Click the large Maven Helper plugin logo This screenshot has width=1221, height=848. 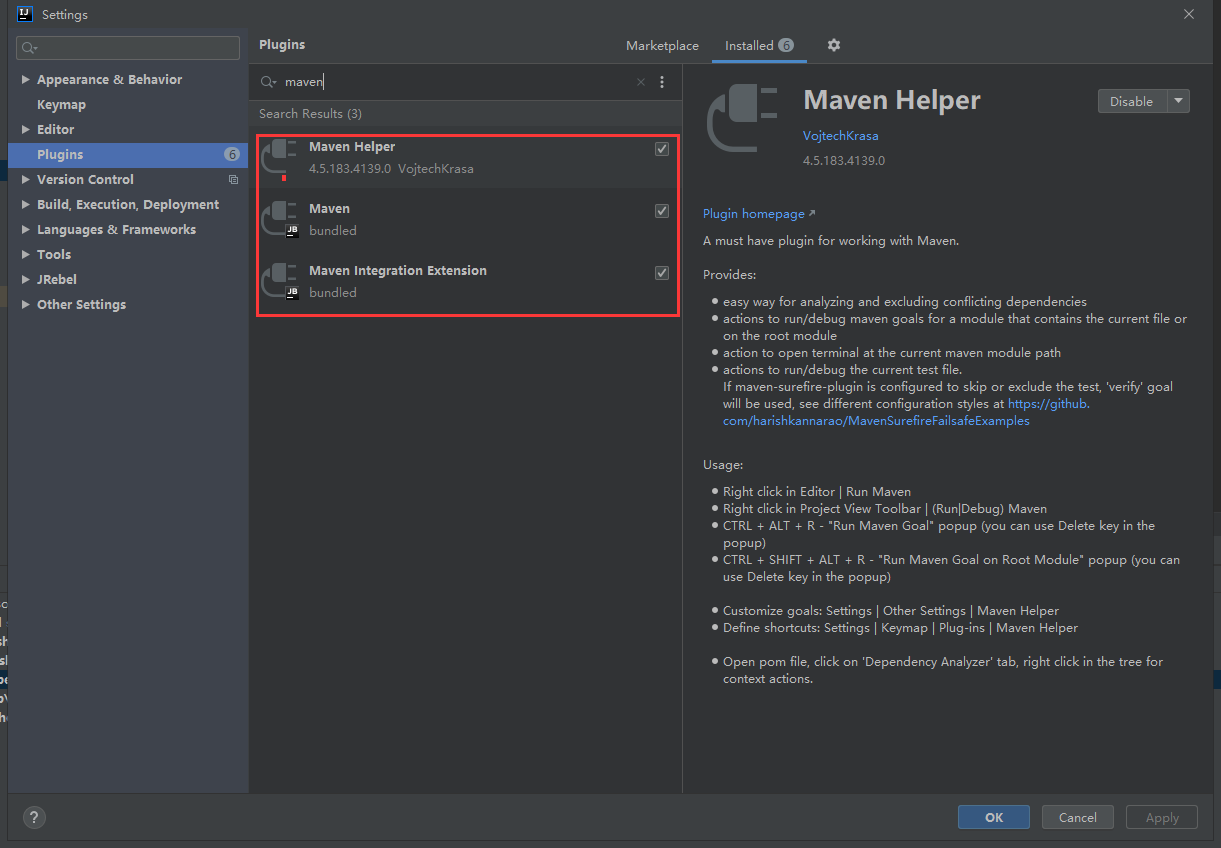(742, 119)
